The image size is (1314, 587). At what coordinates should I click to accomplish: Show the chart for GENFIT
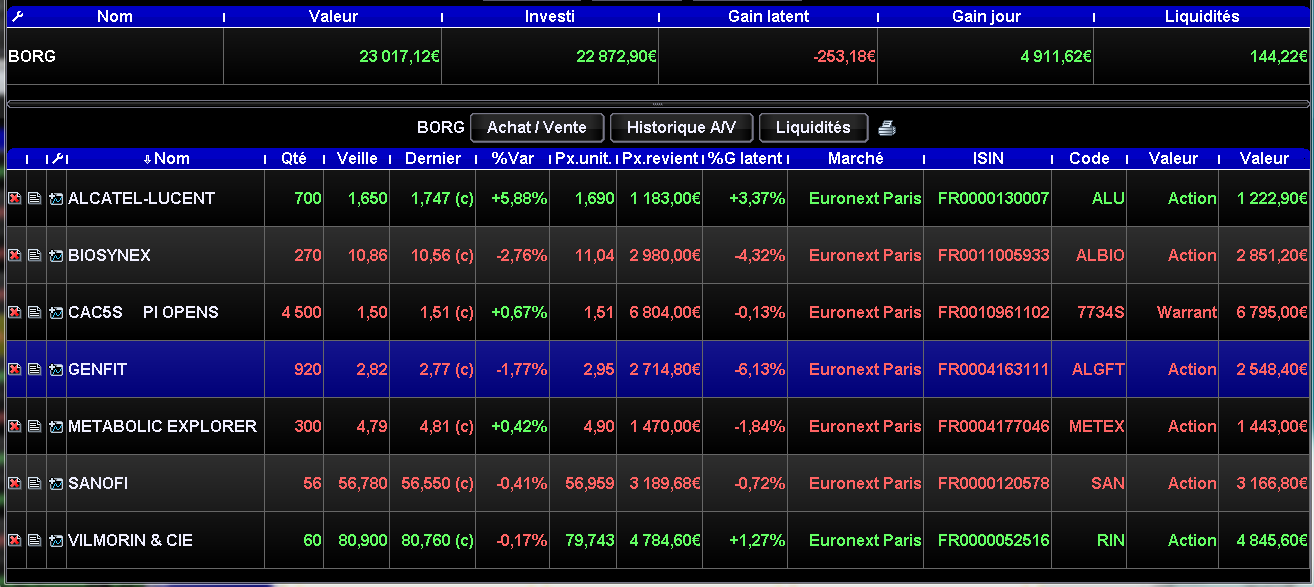point(56,370)
